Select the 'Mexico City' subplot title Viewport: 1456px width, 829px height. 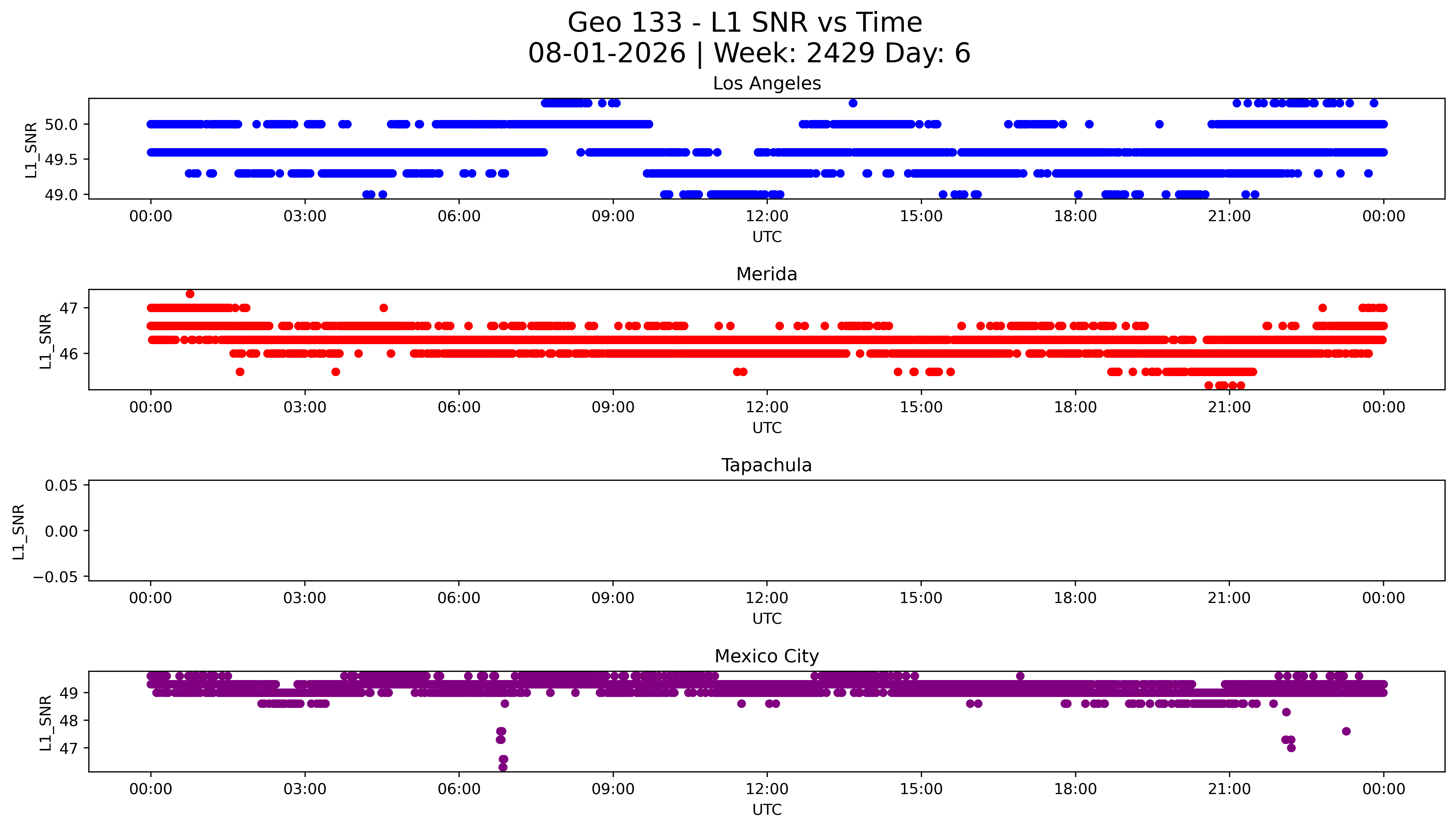coord(766,657)
